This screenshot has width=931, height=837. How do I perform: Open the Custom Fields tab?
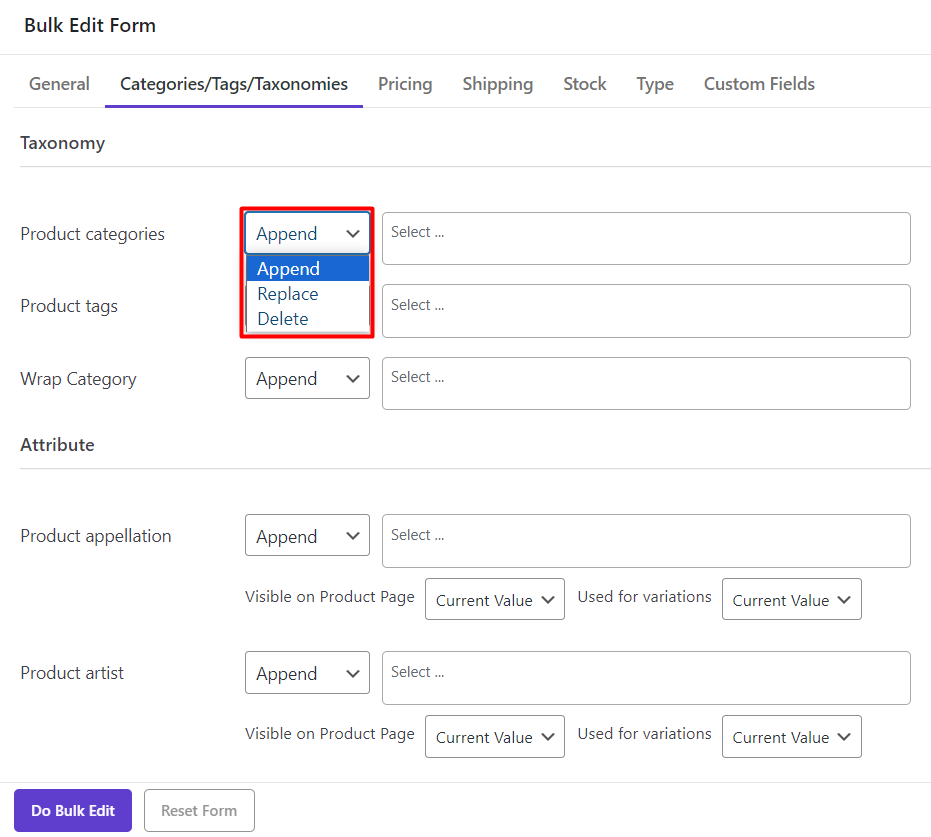tap(759, 84)
